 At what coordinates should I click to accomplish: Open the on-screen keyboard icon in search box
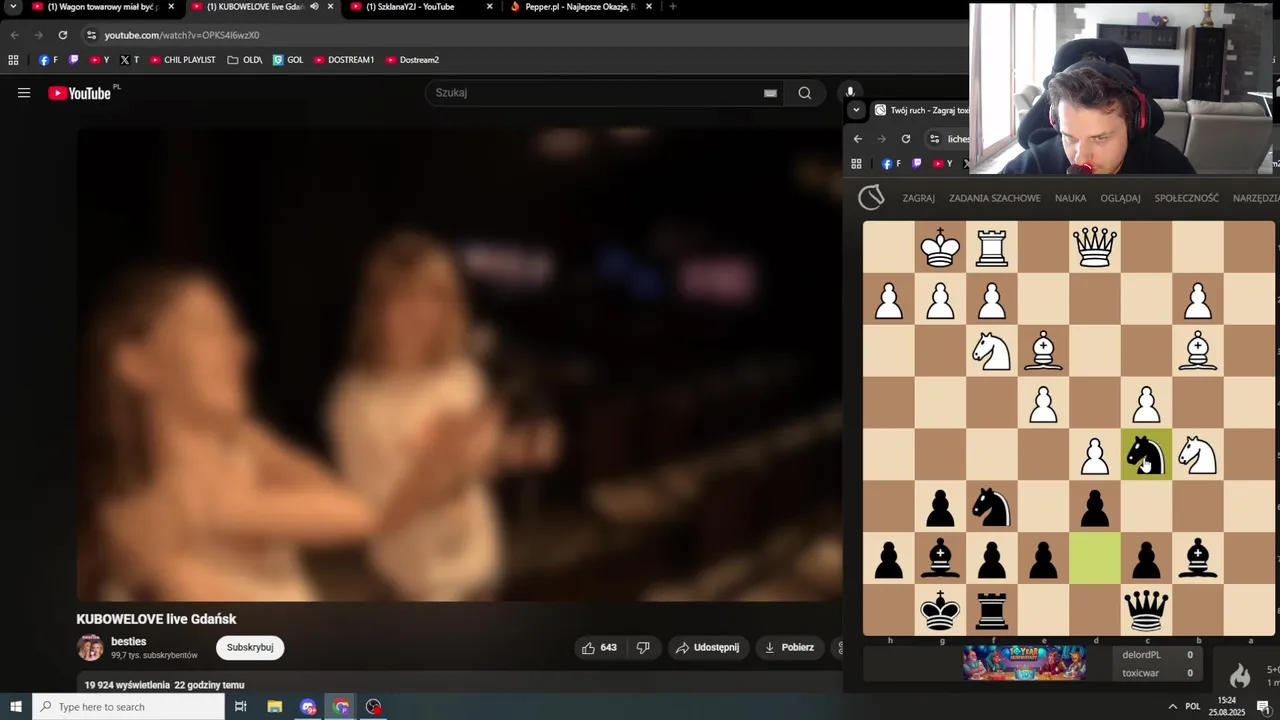[x=770, y=93]
